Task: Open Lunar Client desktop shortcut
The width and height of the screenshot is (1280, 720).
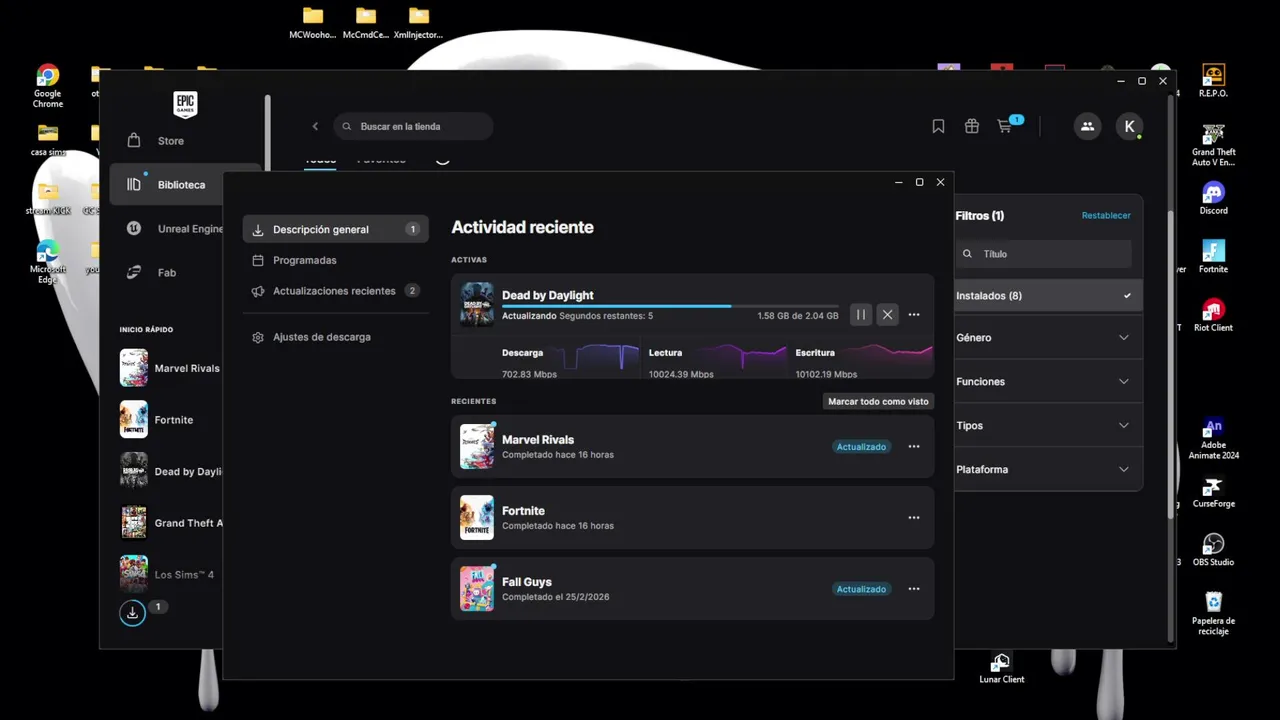Action: coord(1001,669)
